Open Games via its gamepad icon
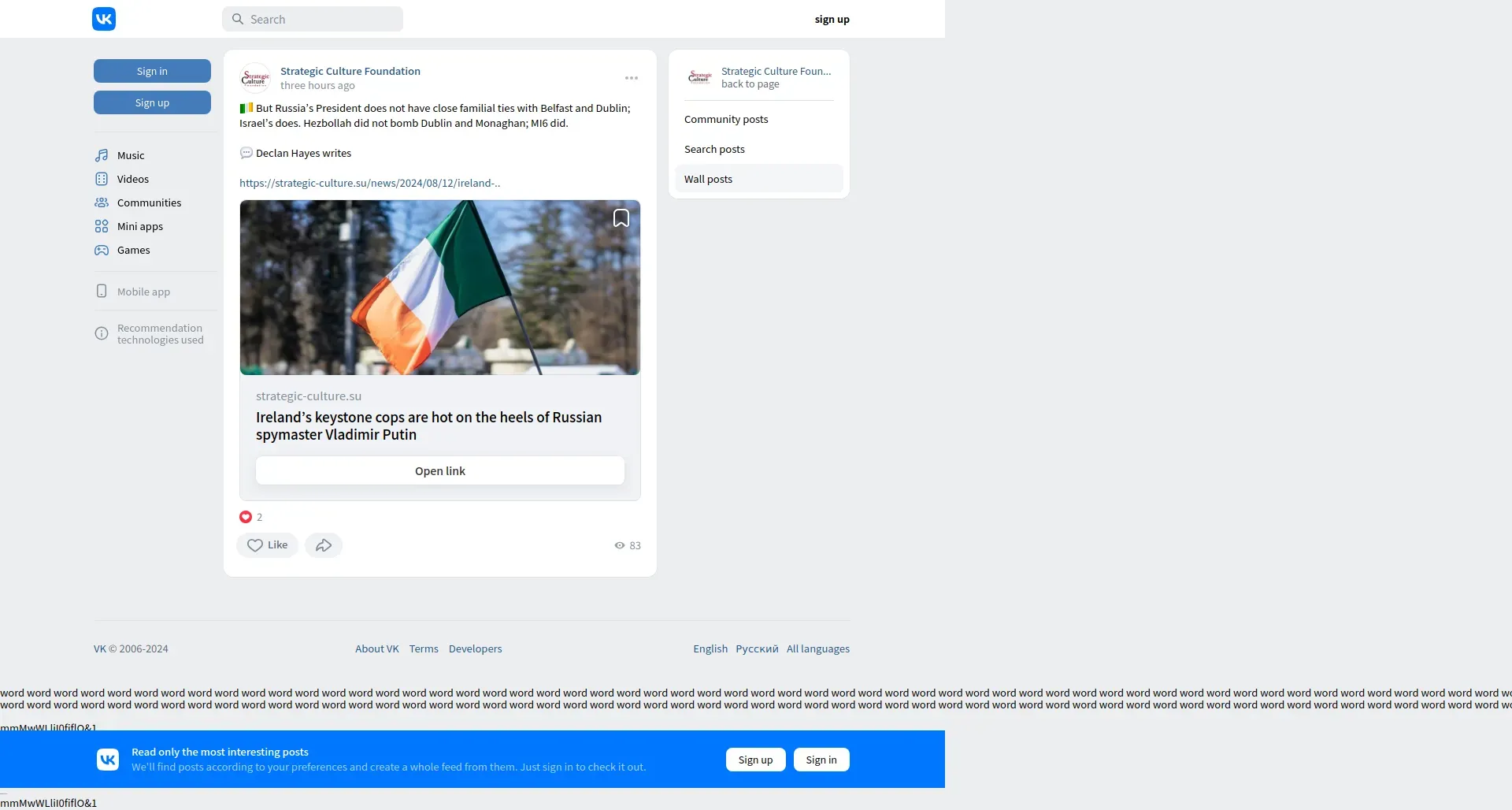 (x=102, y=250)
